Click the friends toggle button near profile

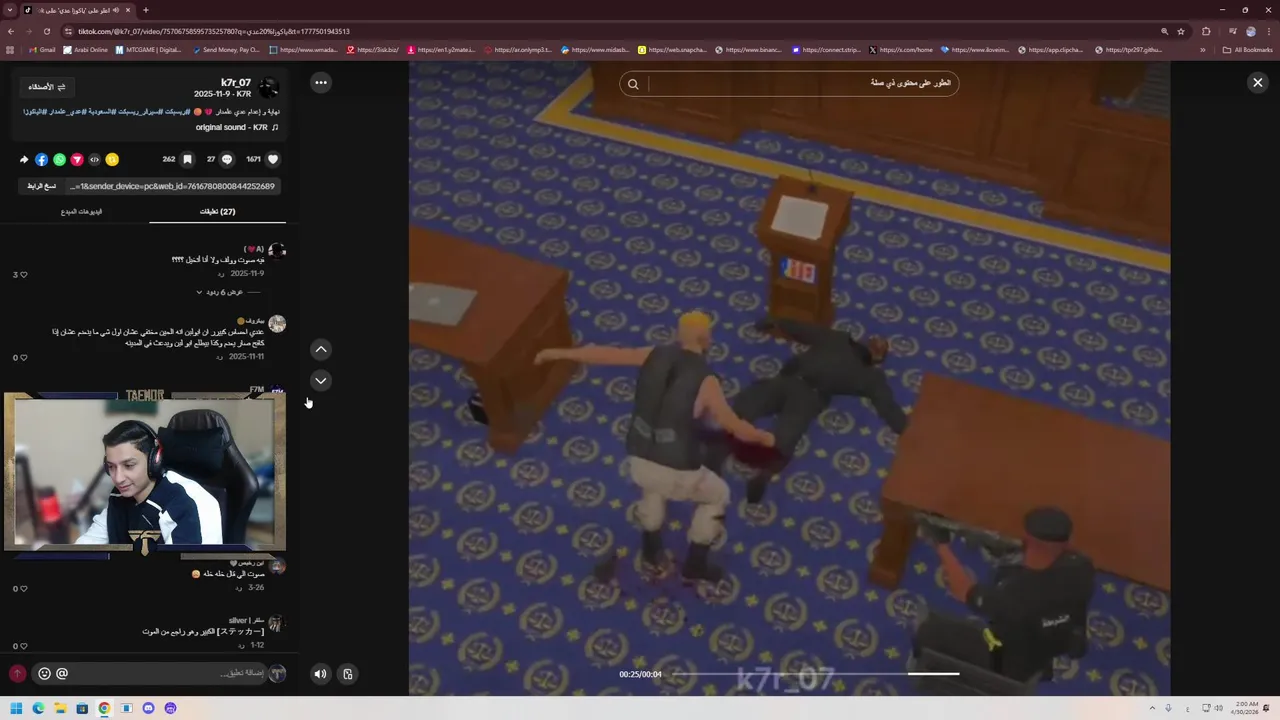pyautogui.click(x=46, y=87)
